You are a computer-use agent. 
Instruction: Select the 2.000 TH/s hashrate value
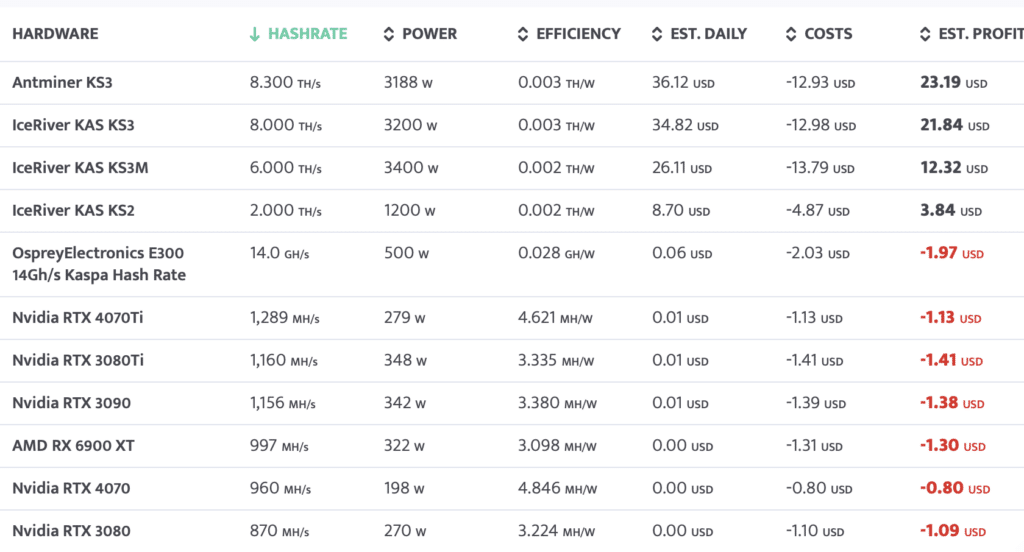click(286, 210)
